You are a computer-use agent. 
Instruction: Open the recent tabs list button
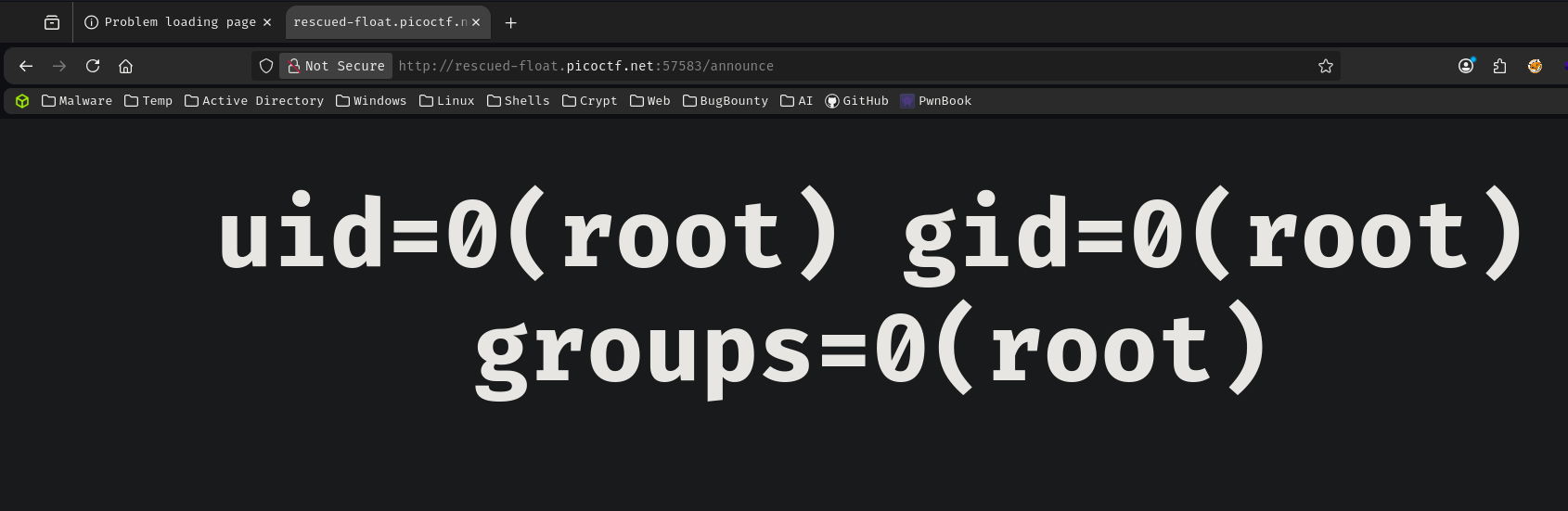click(x=52, y=22)
